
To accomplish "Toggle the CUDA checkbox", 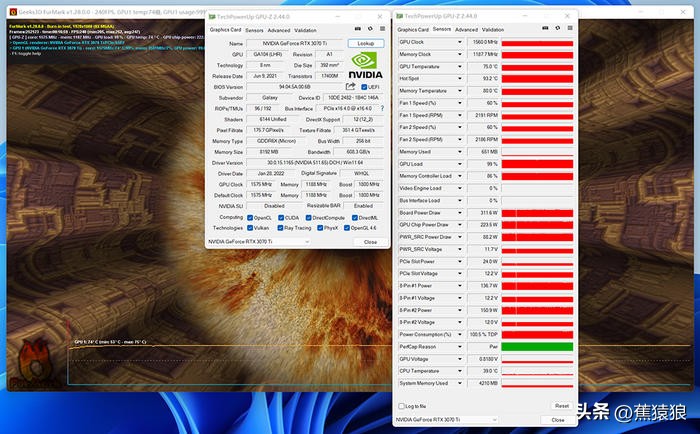I will pos(281,217).
